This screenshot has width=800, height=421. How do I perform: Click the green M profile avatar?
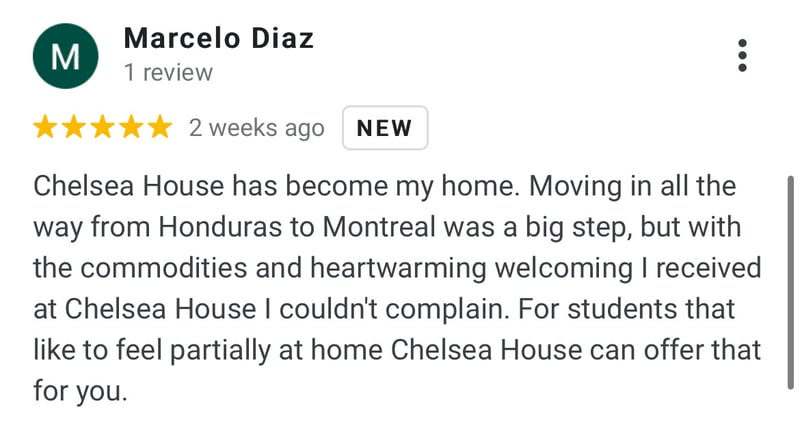pos(65,56)
